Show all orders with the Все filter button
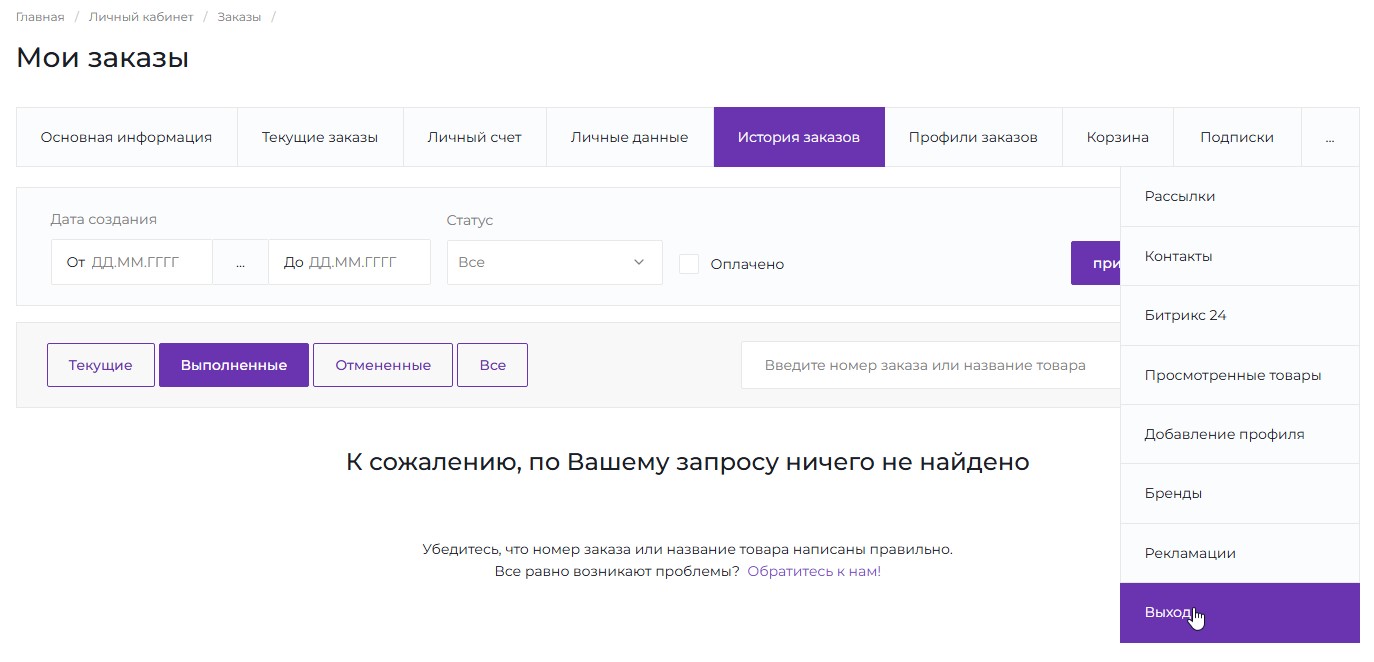 492,364
